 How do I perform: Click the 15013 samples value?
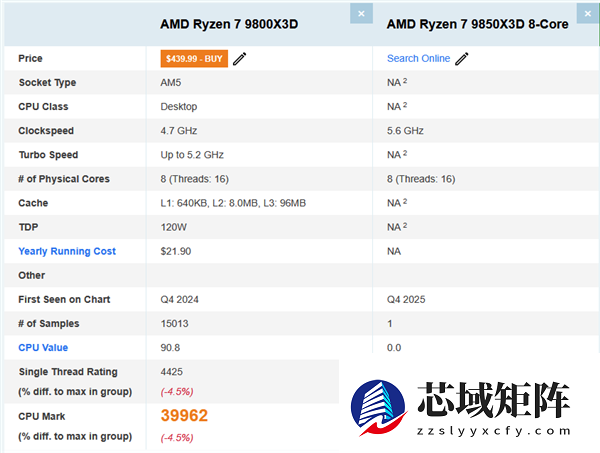tap(174, 324)
